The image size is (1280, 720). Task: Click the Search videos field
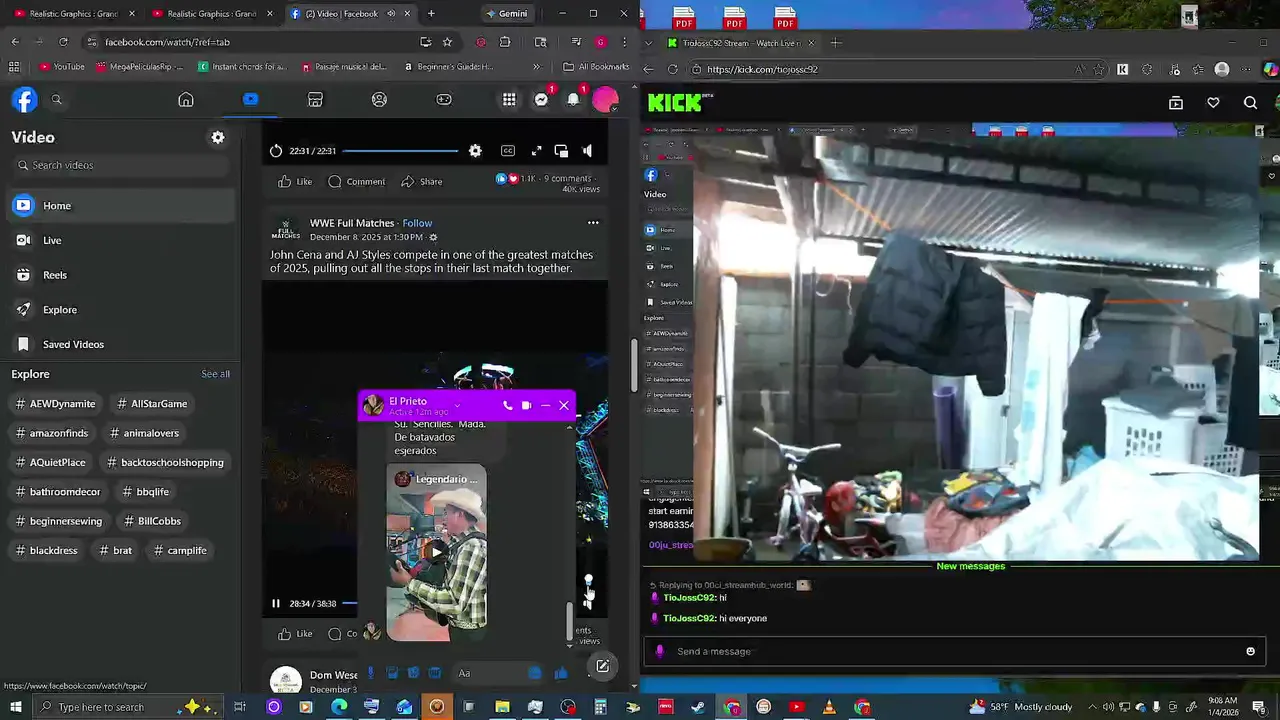click(120, 165)
